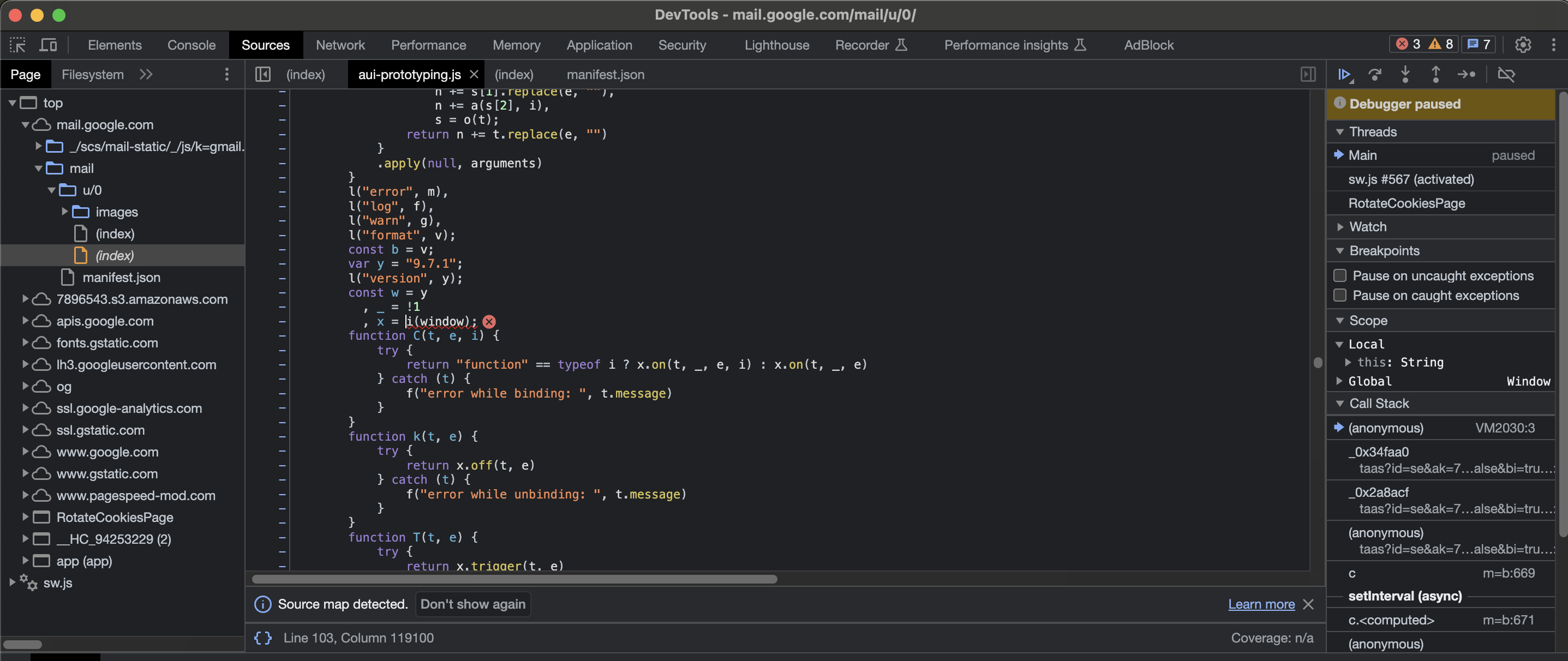1568x661 pixels.
Task: Click the warnings count badge showing 8
Action: coord(1441,44)
